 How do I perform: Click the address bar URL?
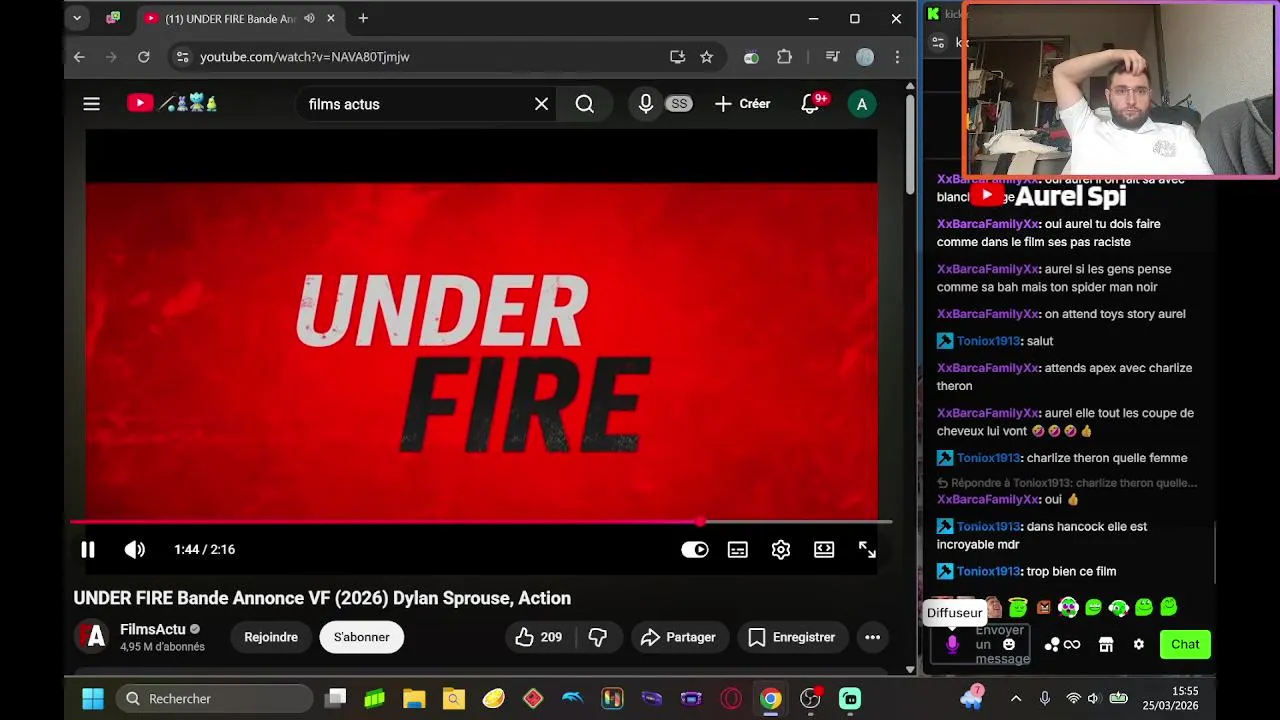(304, 57)
